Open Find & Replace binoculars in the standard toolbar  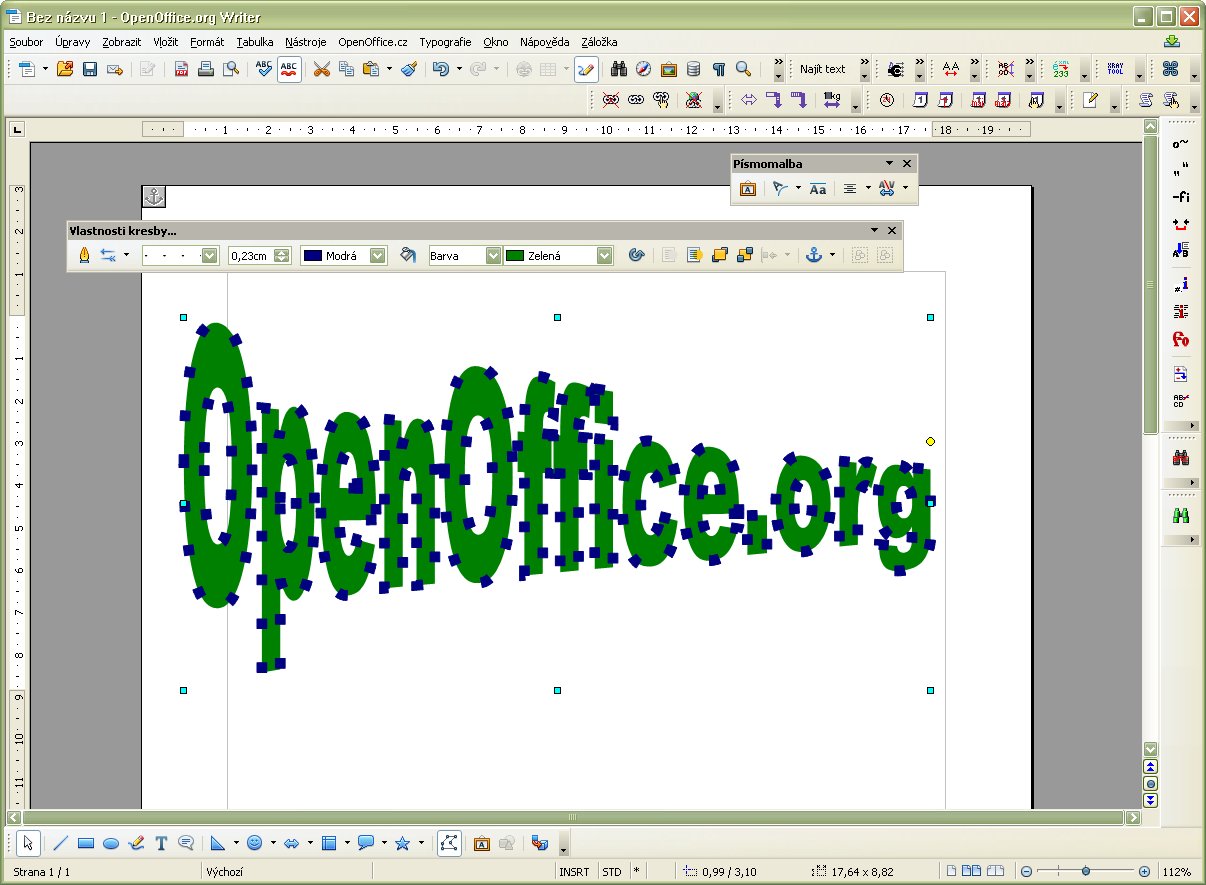(x=619, y=69)
